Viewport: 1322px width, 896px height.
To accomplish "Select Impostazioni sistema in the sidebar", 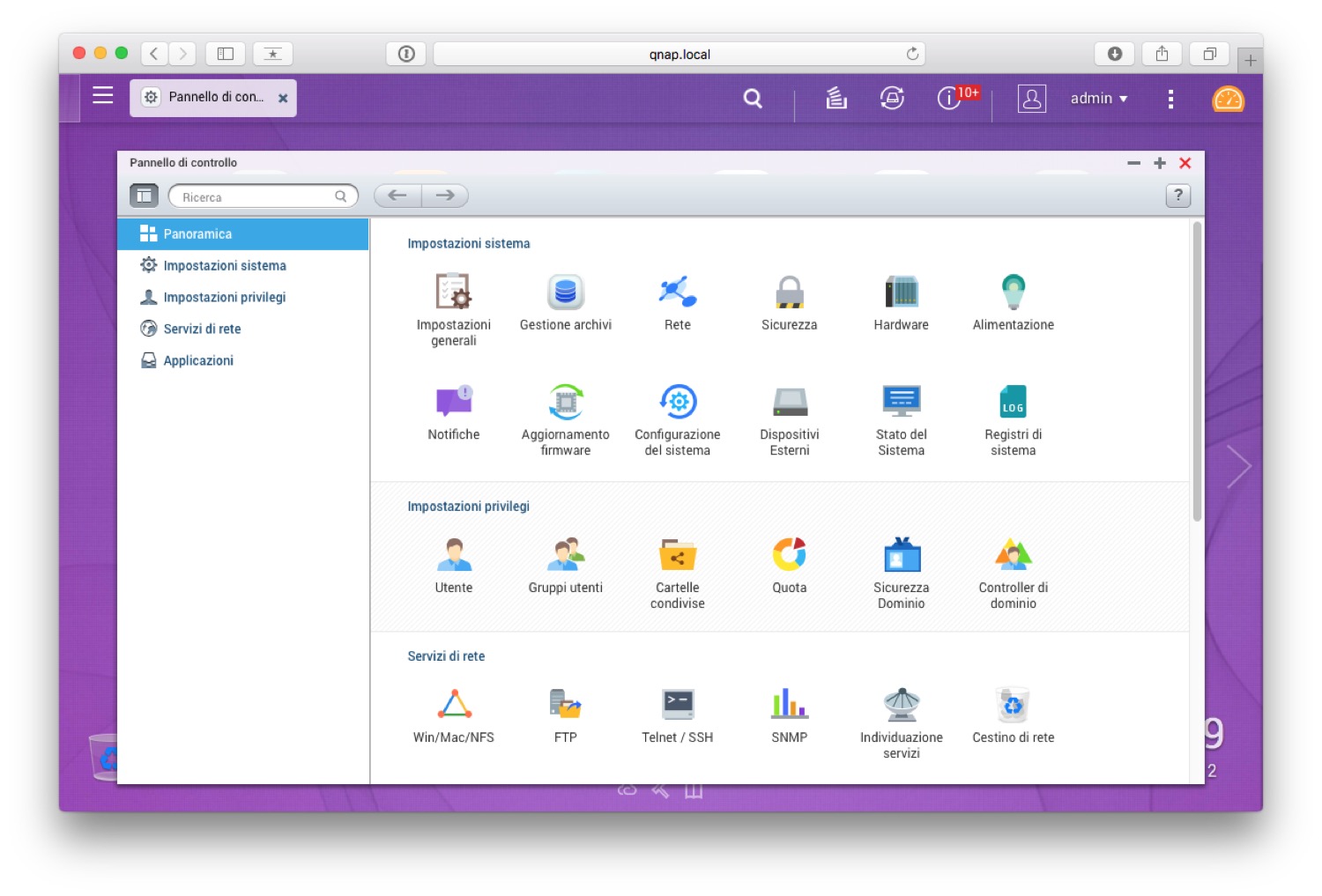I will [x=243, y=266].
